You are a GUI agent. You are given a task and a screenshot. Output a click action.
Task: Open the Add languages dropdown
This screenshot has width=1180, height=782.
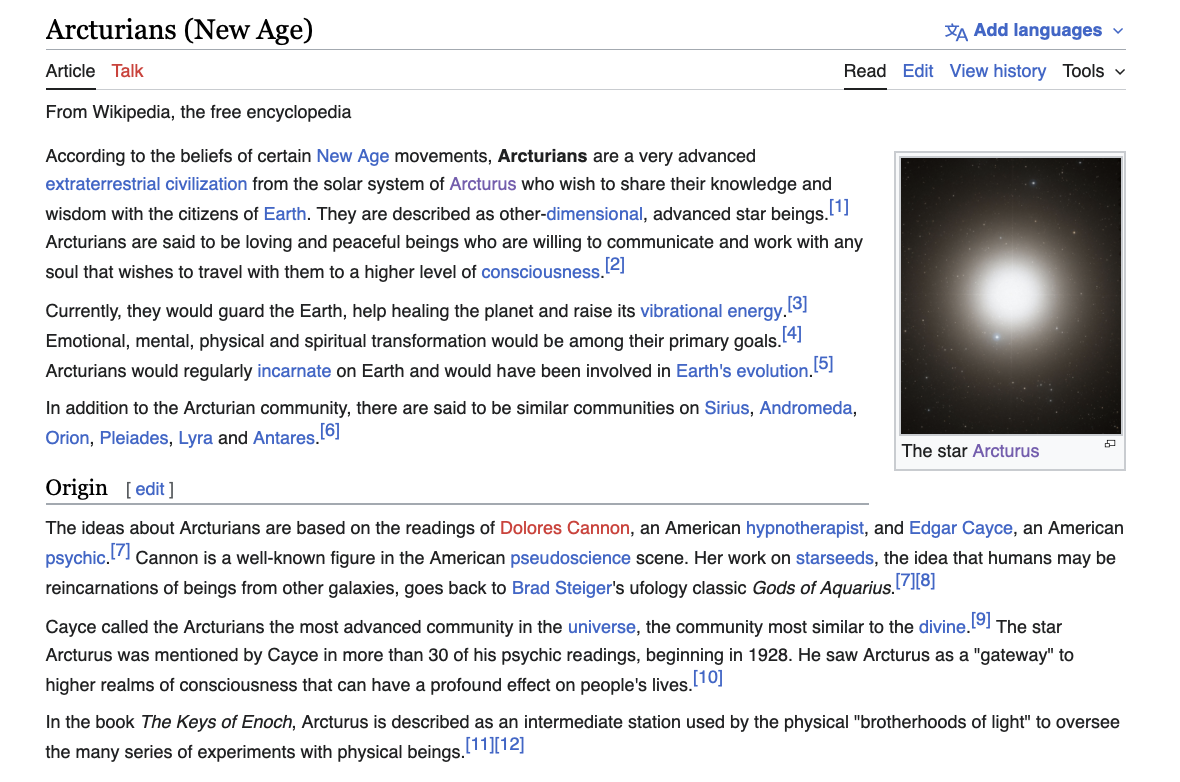point(1035,30)
